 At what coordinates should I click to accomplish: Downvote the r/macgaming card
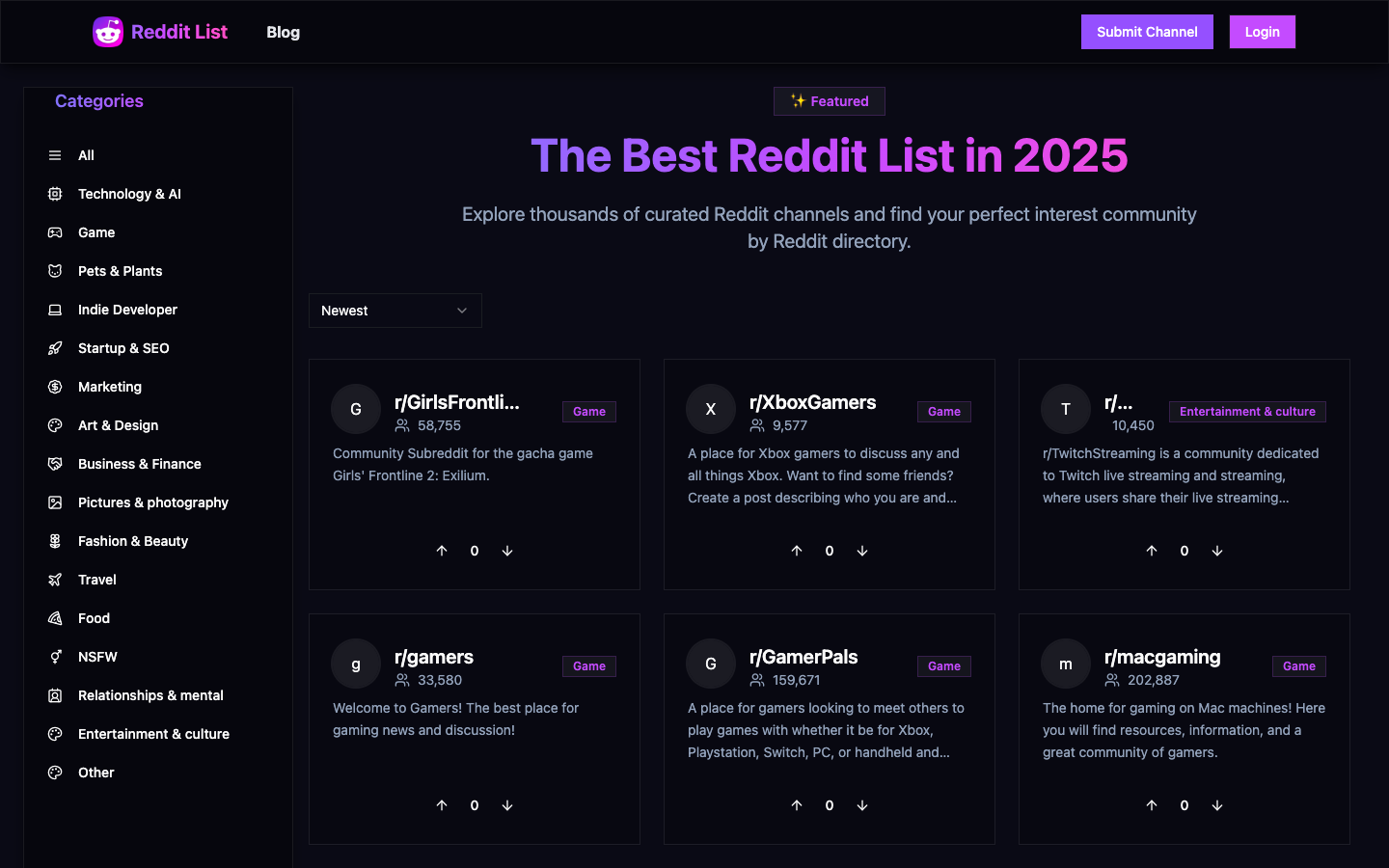(x=1217, y=805)
